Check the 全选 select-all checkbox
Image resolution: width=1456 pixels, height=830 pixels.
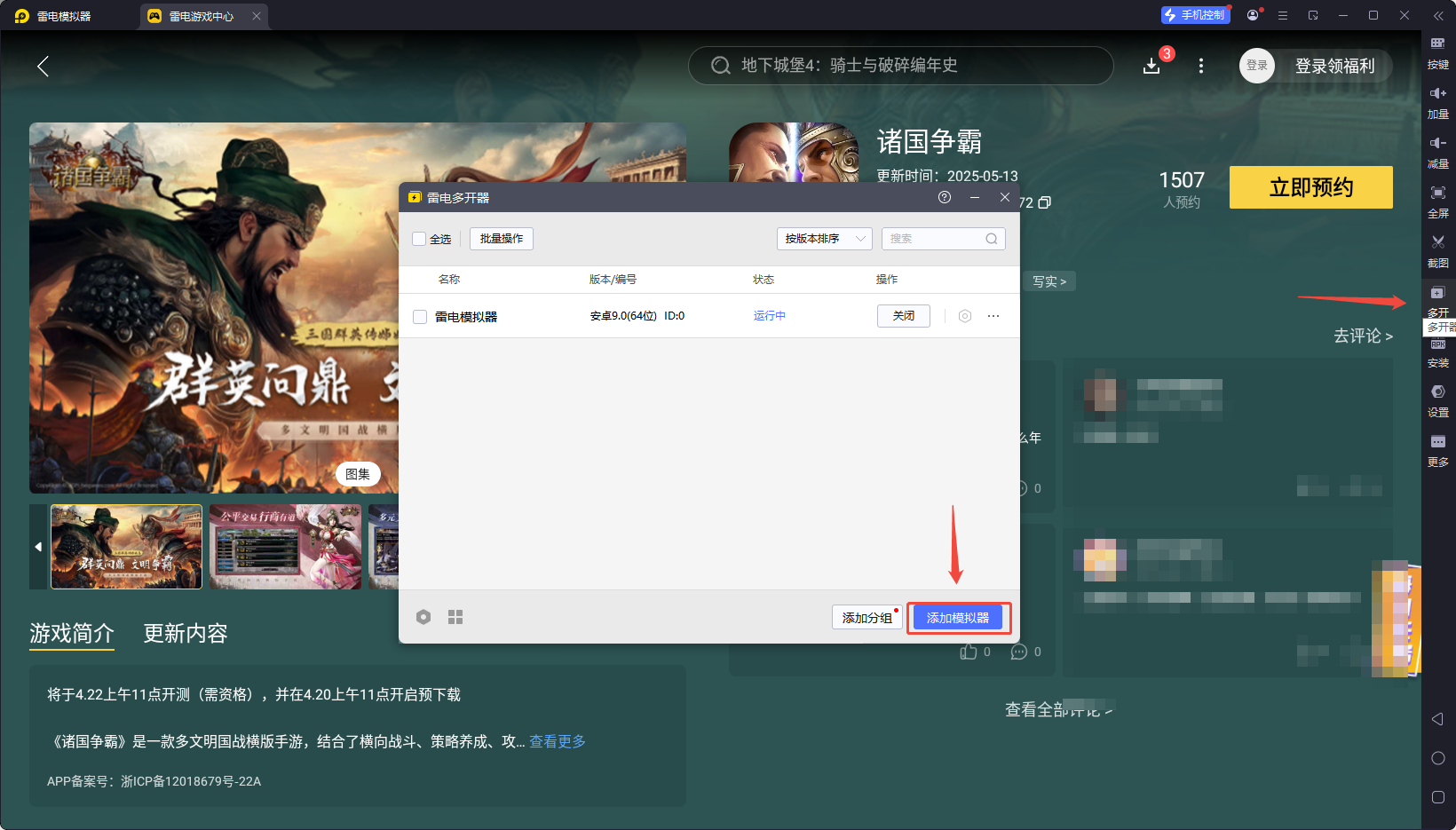tap(420, 239)
